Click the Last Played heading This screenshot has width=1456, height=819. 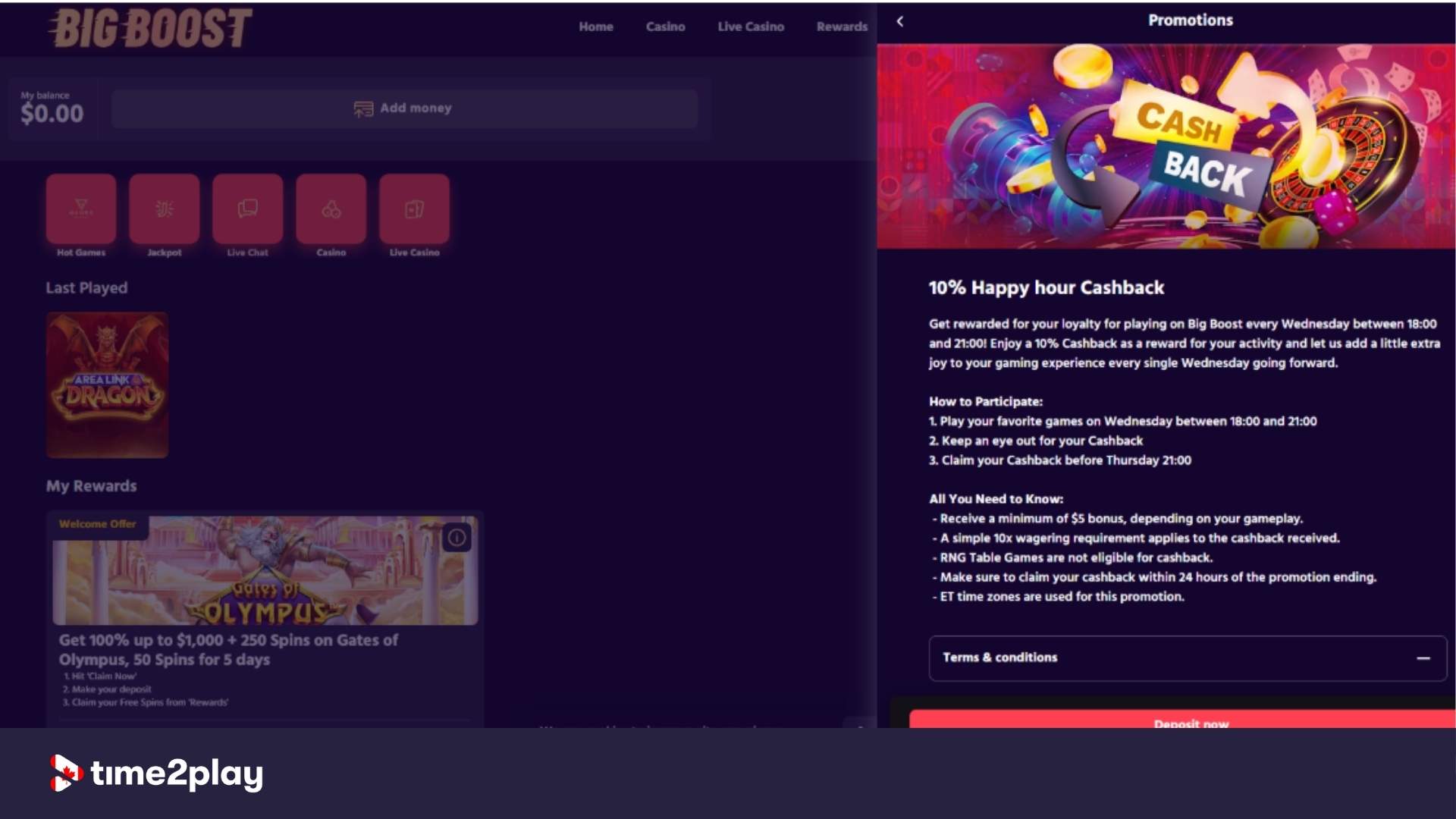click(x=86, y=288)
